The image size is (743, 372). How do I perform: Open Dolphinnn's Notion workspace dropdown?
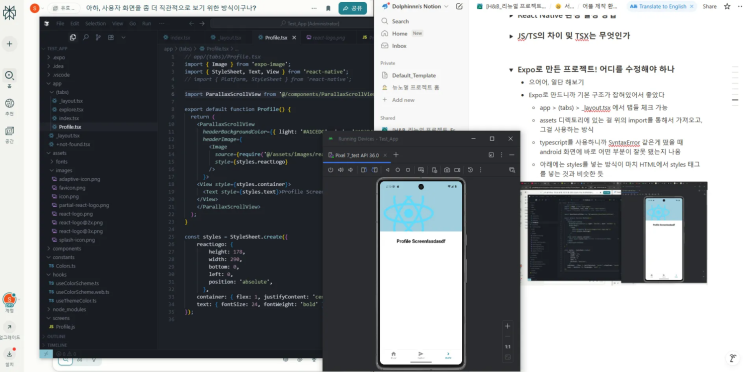coord(415,7)
